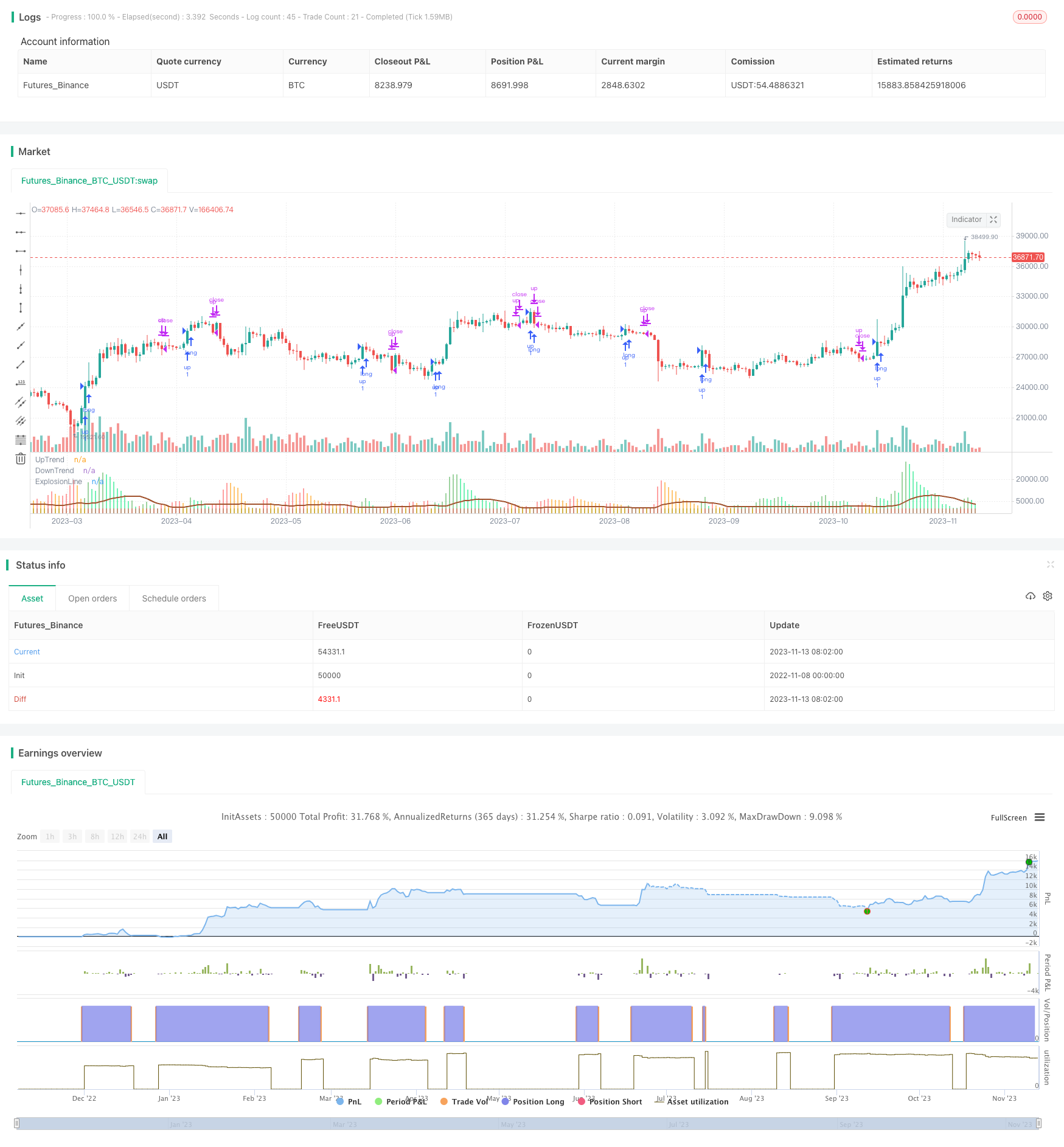Toggle the Position Short legend series

610,1101
